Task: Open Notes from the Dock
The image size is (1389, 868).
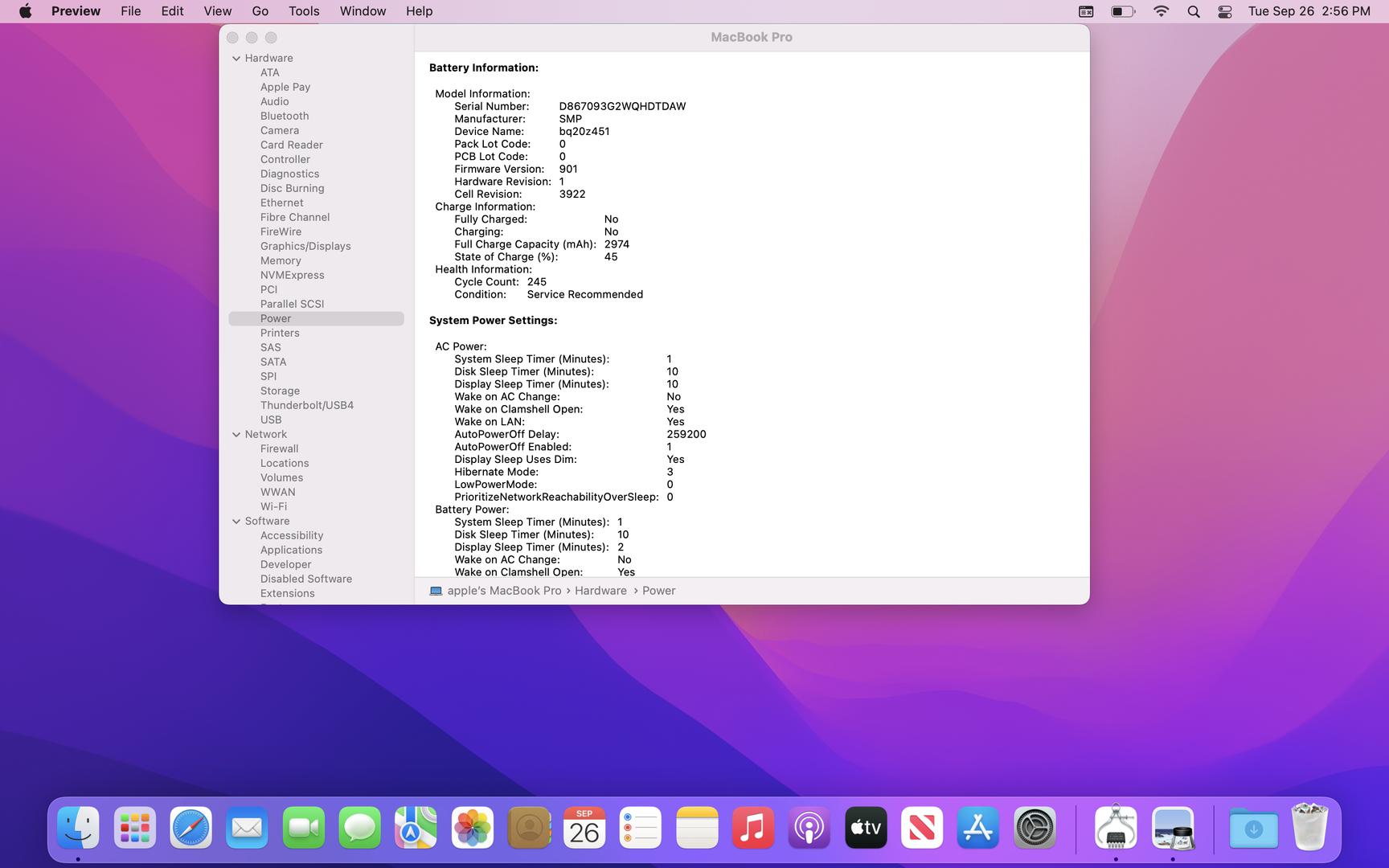Action: pos(697,828)
